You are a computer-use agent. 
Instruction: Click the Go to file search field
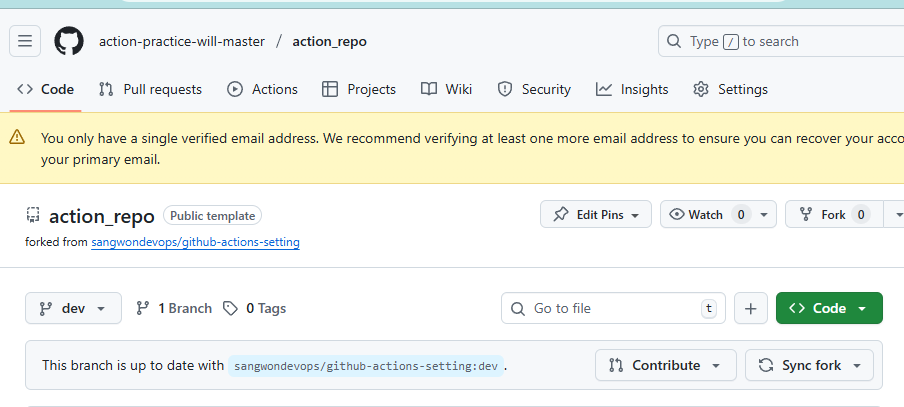coord(612,308)
